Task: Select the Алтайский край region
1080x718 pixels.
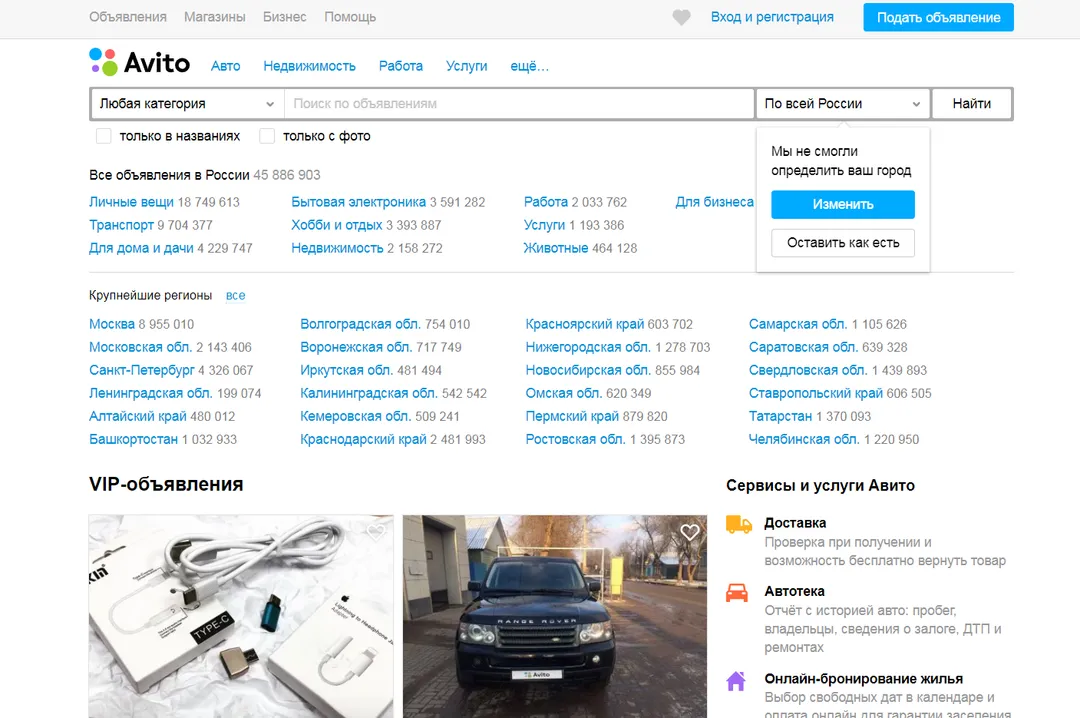Action: tap(138, 416)
